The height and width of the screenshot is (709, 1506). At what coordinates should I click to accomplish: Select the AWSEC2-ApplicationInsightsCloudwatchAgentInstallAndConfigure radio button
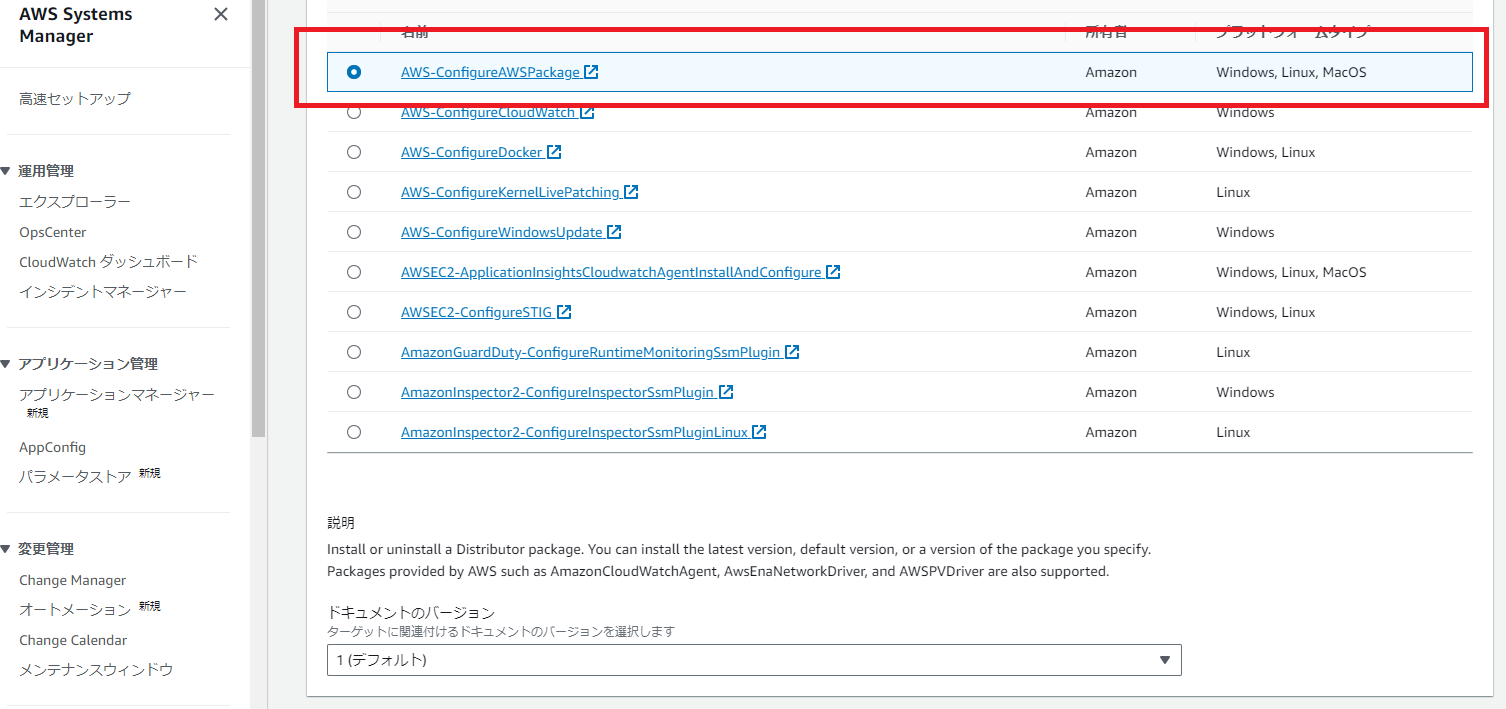pos(354,272)
